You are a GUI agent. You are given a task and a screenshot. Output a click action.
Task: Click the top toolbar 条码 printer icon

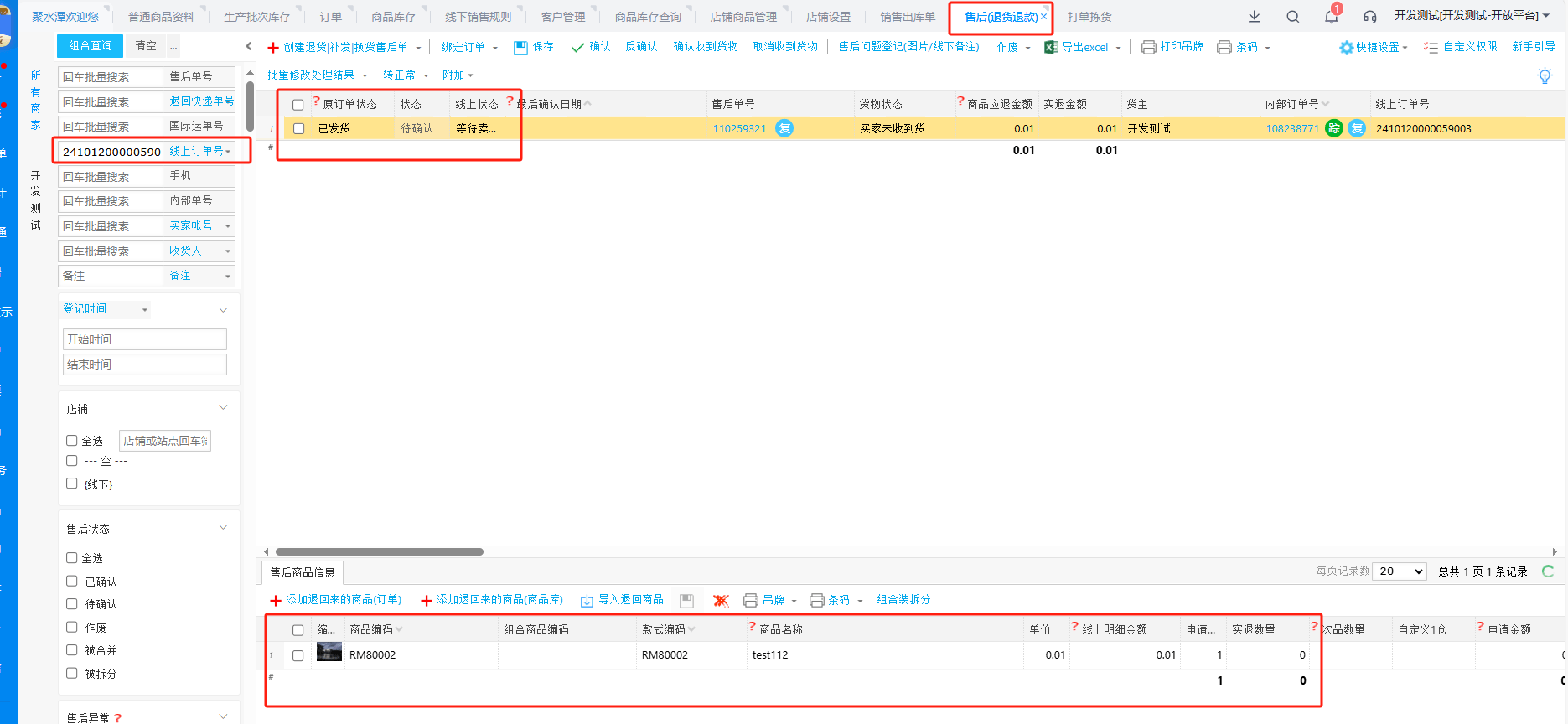point(1224,47)
